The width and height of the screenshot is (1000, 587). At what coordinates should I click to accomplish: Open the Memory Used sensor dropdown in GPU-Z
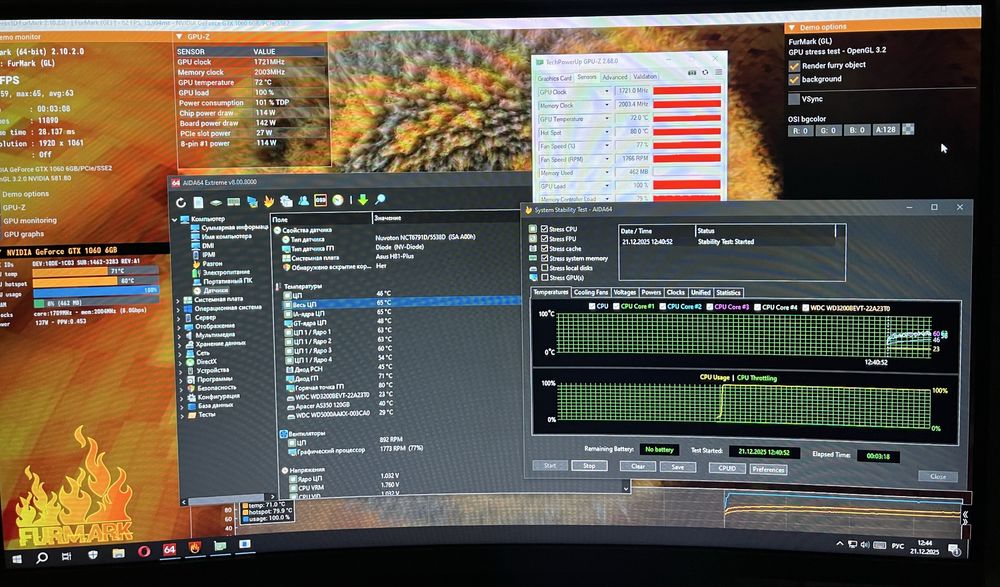[607, 173]
